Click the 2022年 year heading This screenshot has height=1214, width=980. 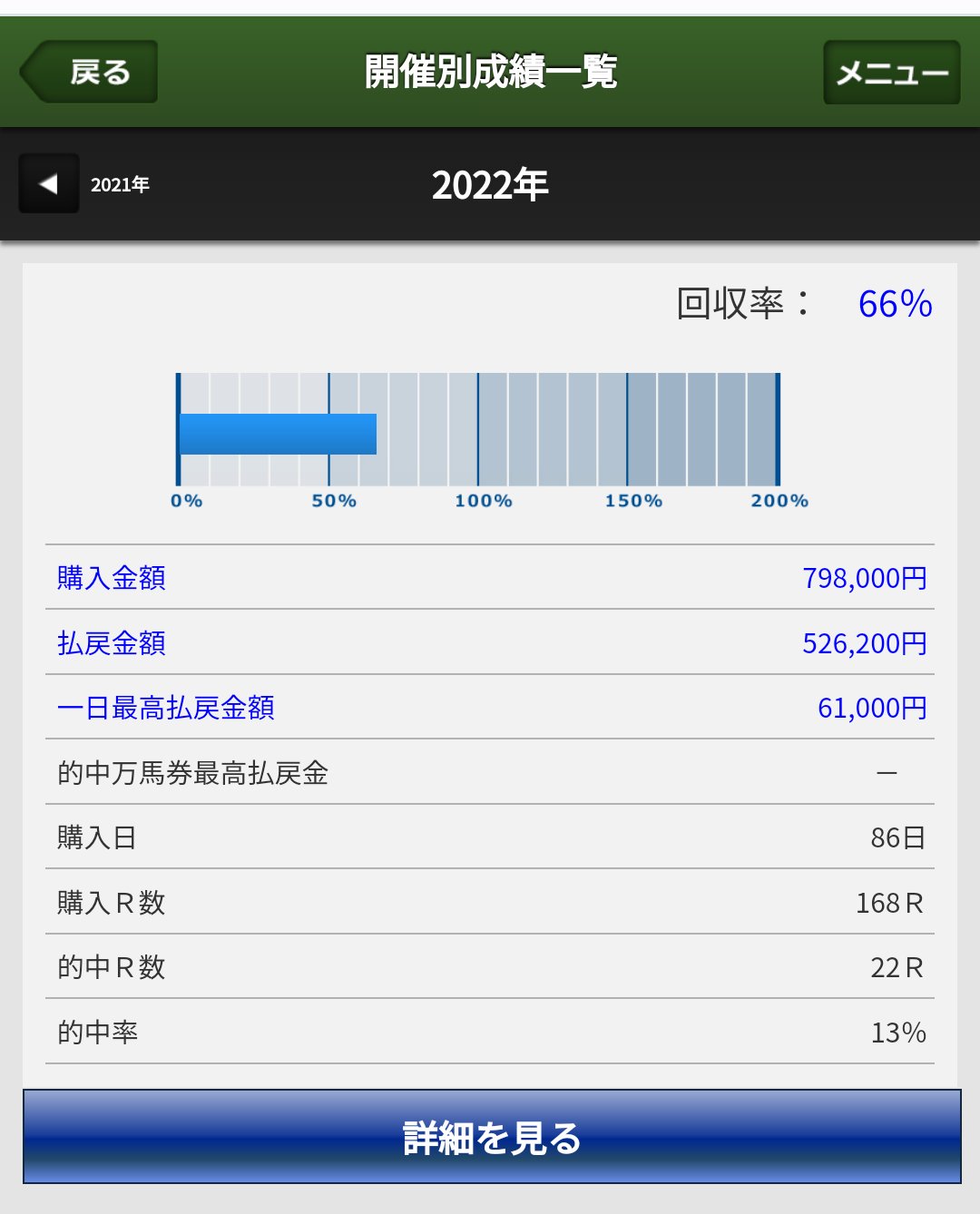[490, 185]
